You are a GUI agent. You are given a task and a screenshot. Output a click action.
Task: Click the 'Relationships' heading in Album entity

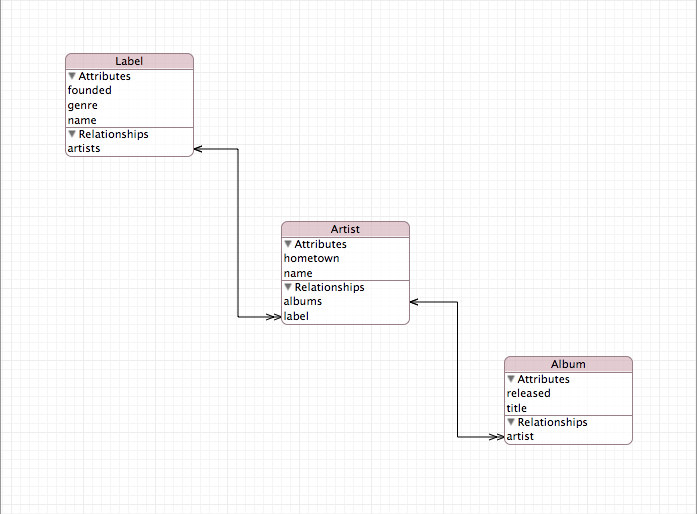click(x=553, y=422)
